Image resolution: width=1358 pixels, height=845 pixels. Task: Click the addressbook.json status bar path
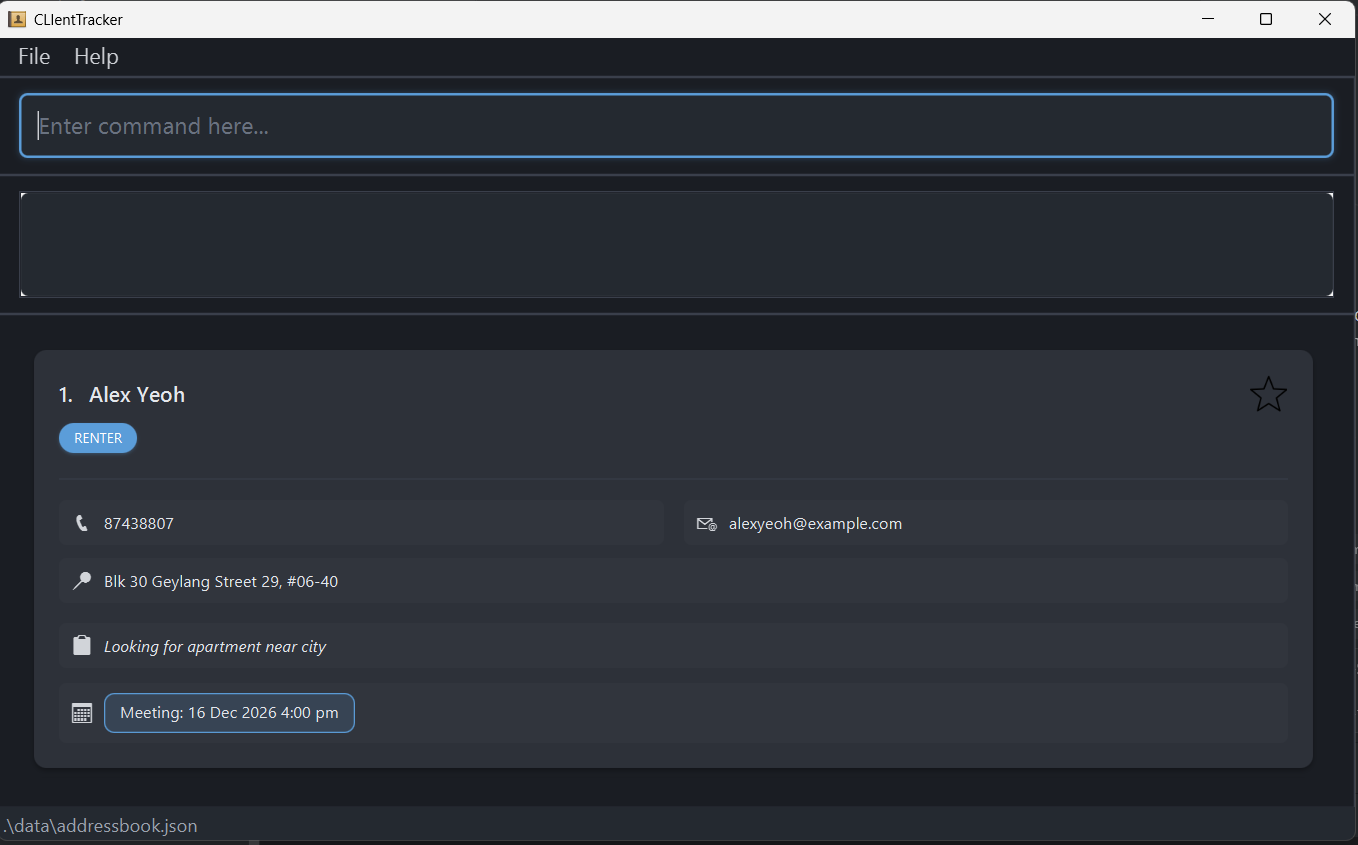point(100,826)
